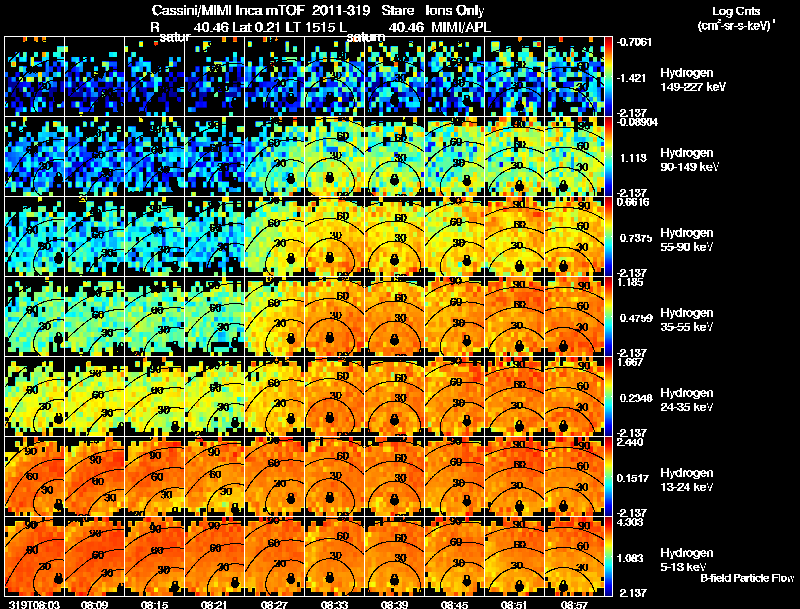
Task: Click the '319T08:03' time axis label
Action: [34, 604]
